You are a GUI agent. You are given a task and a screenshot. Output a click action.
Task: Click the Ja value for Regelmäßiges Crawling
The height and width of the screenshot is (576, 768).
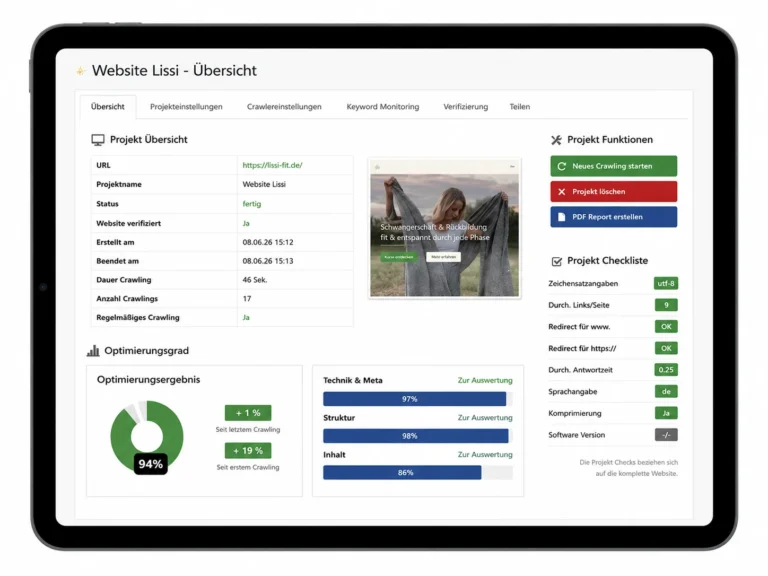coord(246,317)
